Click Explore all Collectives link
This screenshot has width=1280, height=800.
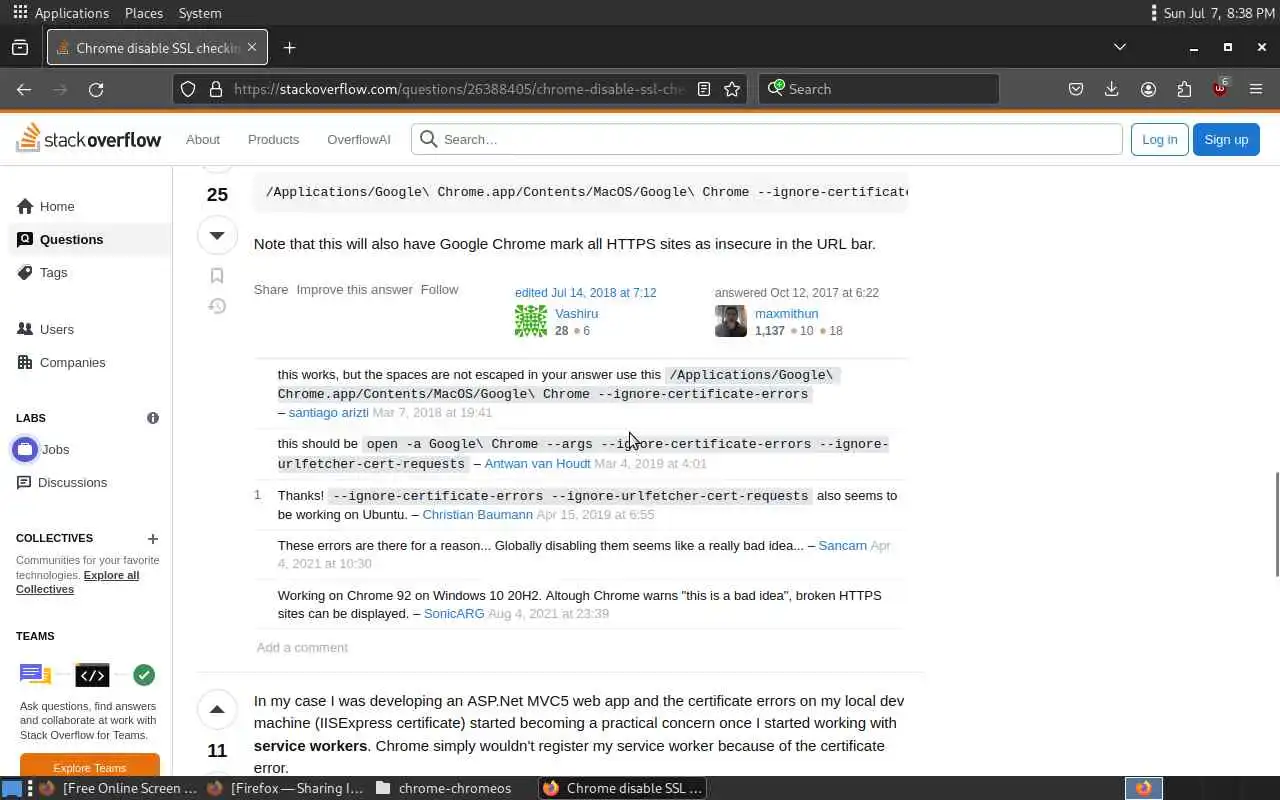pyautogui.click(x=78, y=582)
